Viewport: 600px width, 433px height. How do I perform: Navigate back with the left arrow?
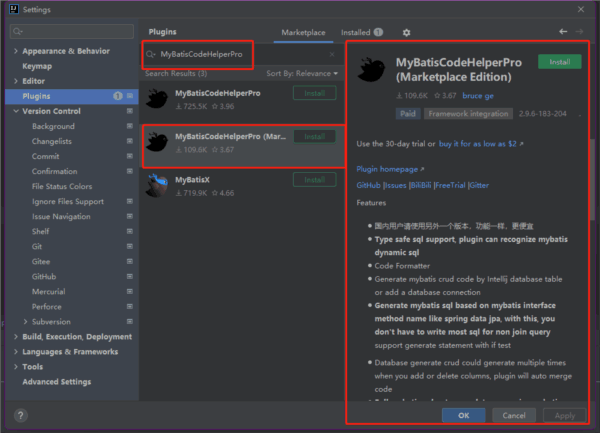tap(564, 32)
